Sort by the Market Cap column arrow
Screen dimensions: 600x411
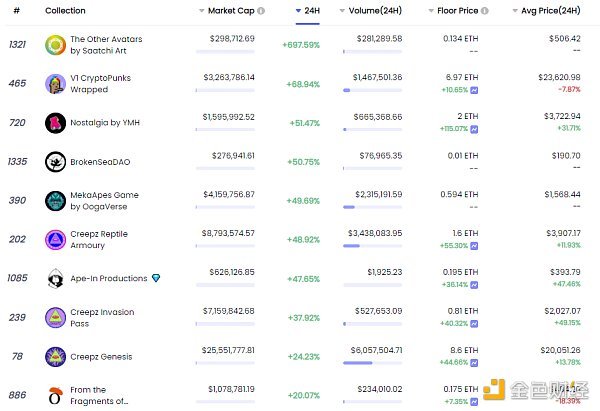pos(201,11)
